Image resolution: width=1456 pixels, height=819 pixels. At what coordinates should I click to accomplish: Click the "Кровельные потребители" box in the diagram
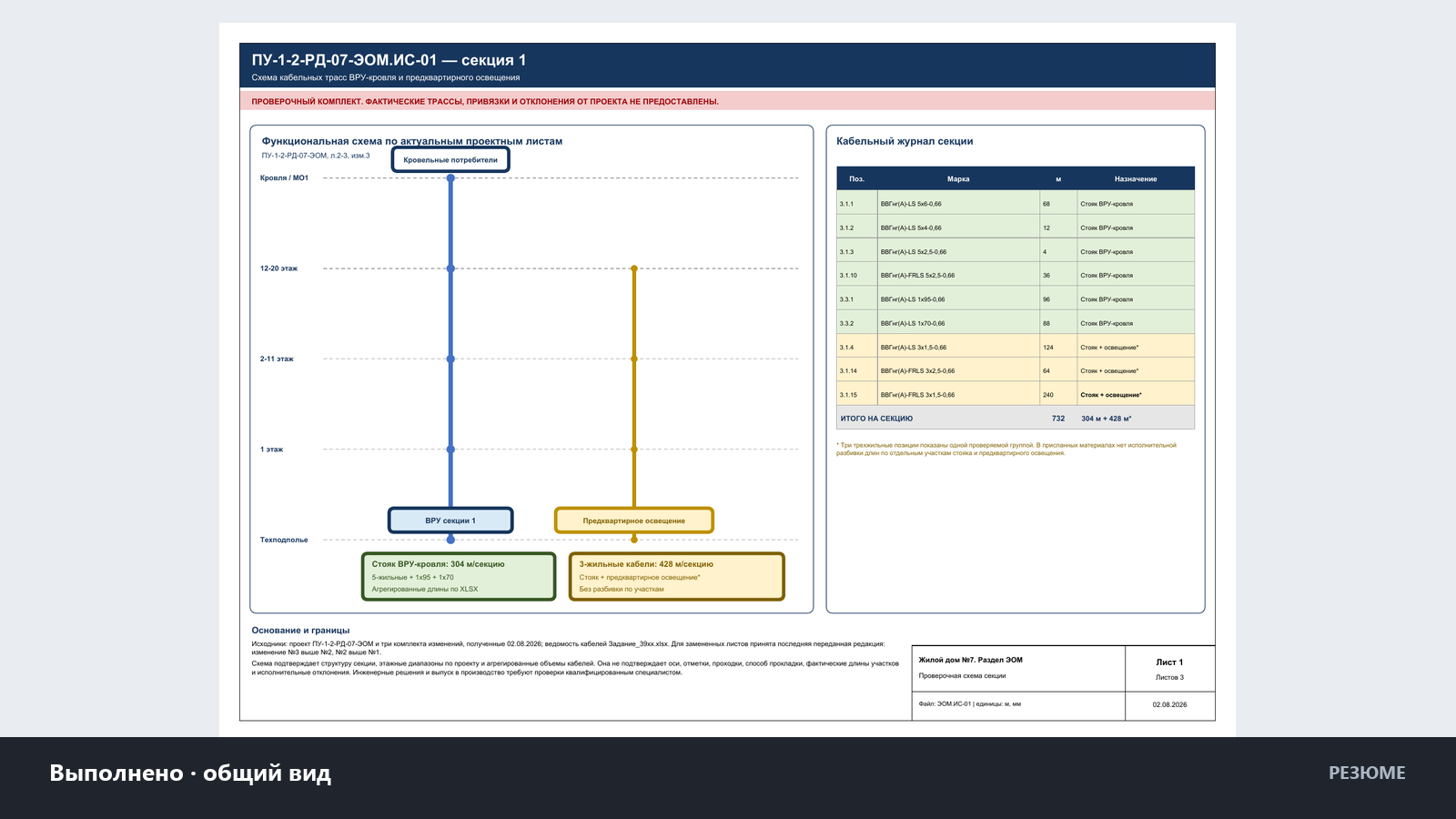pyautogui.click(x=450, y=159)
